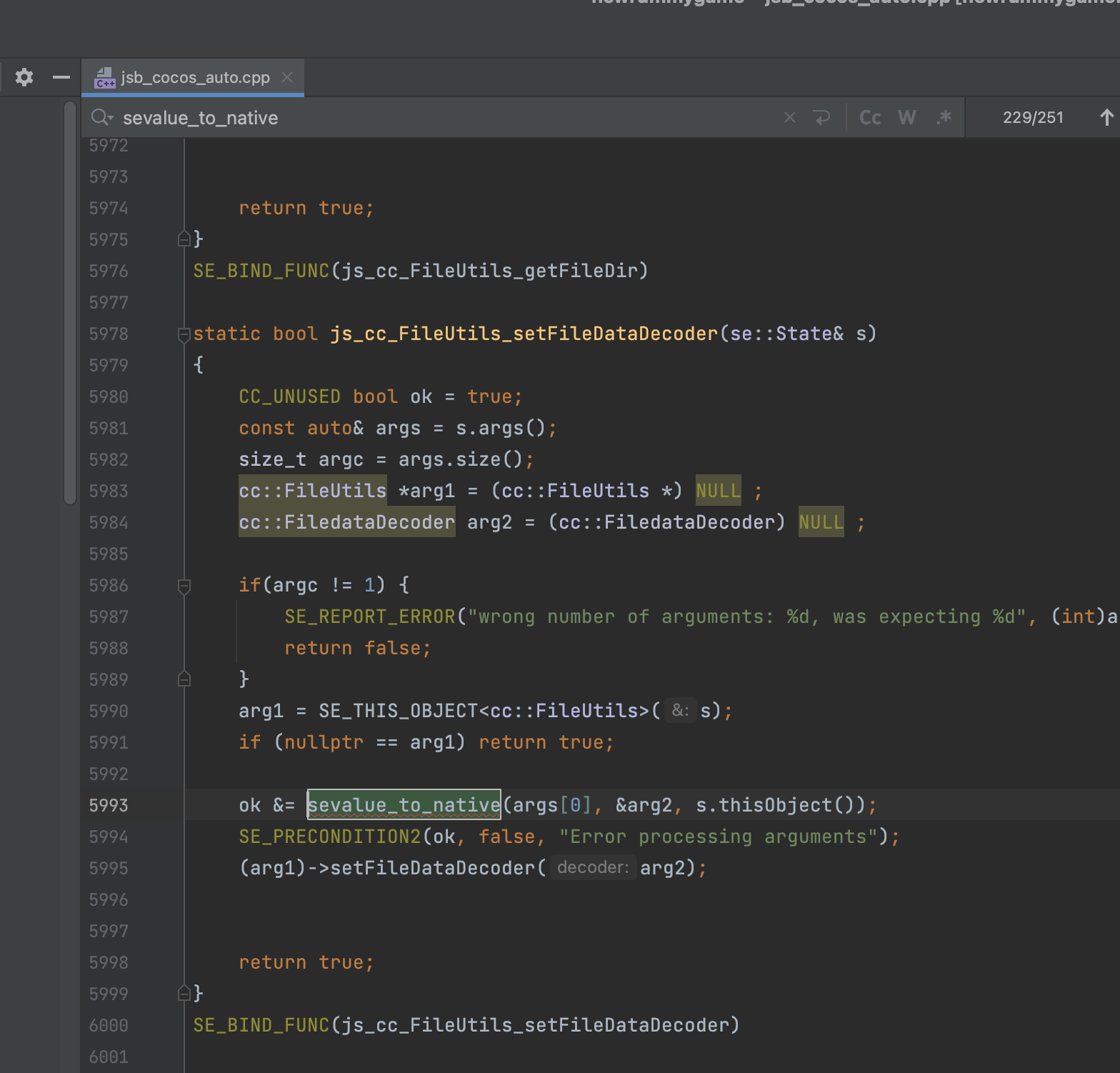
Task: Open search history from the magnifier icon
Action: pyautogui.click(x=102, y=117)
